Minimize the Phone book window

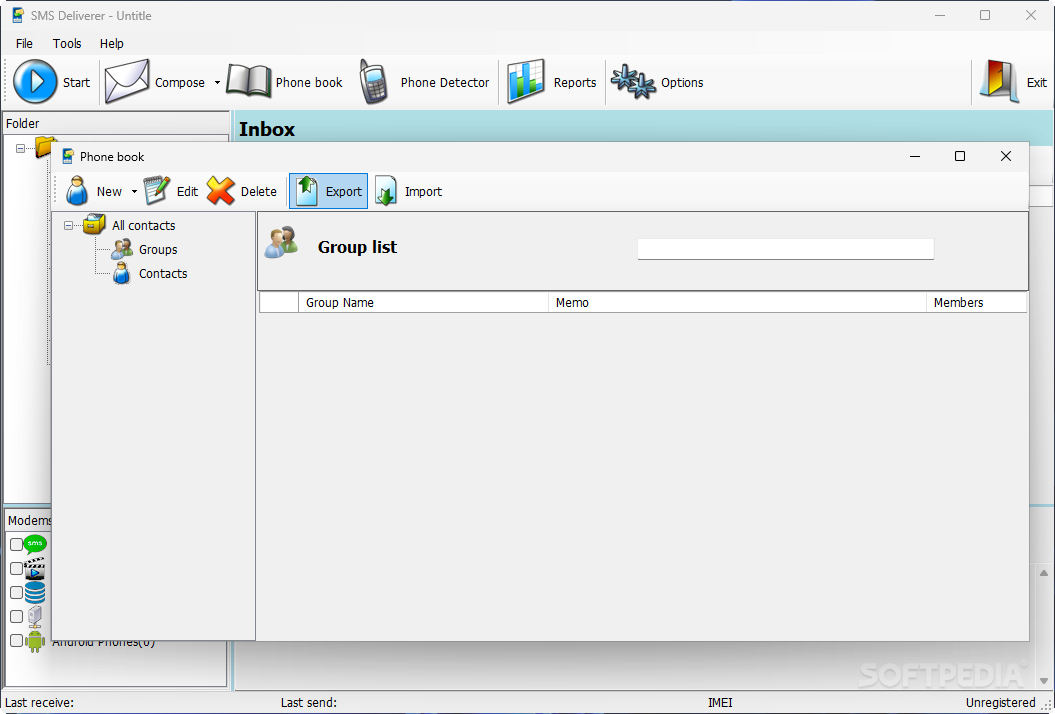click(x=915, y=156)
